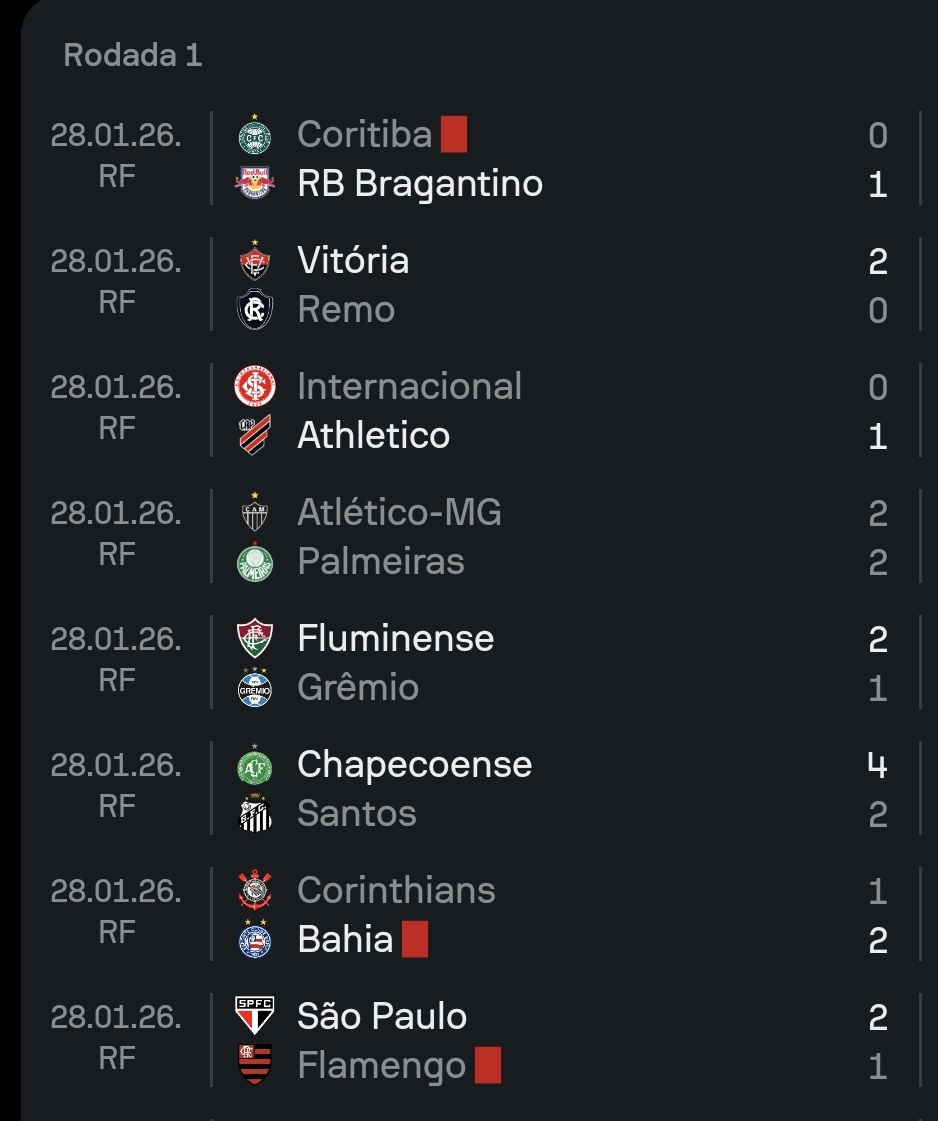Screen dimensions: 938x1121
Task: Click Coritiba's red card indicator
Action: pos(454,135)
